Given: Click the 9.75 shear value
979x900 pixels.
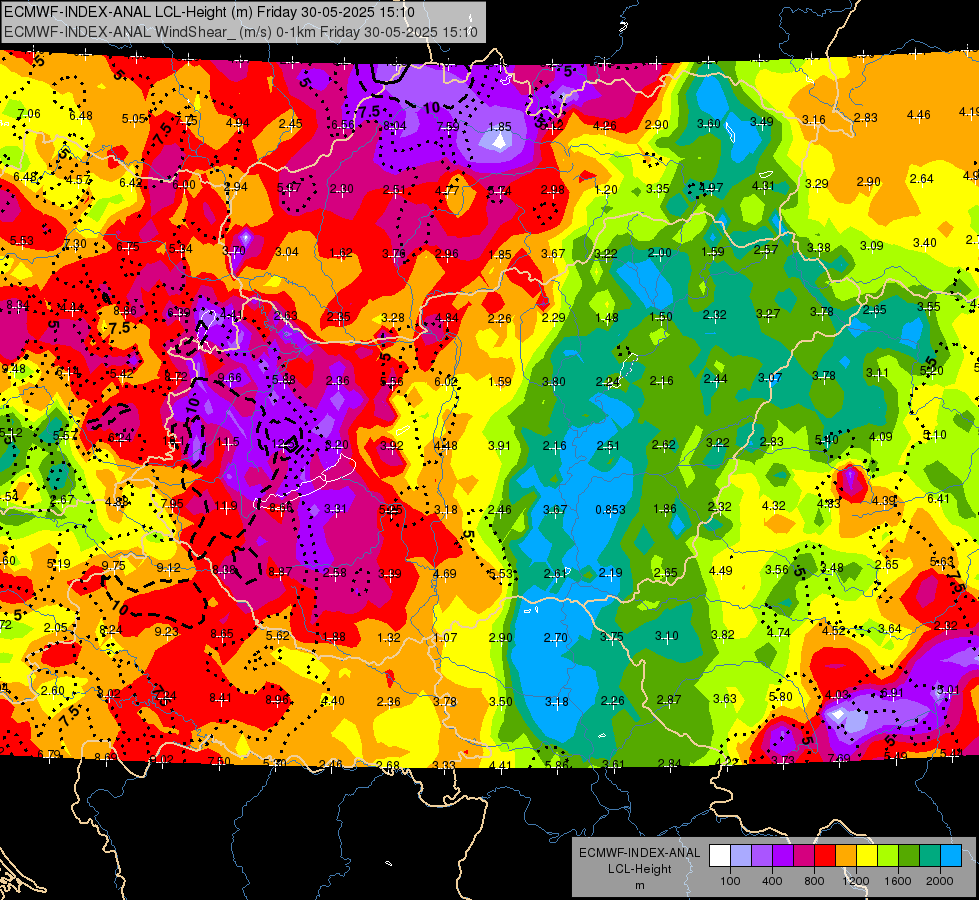Looking at the screenshot, I should pyautogui.click(x=114, y=565).
